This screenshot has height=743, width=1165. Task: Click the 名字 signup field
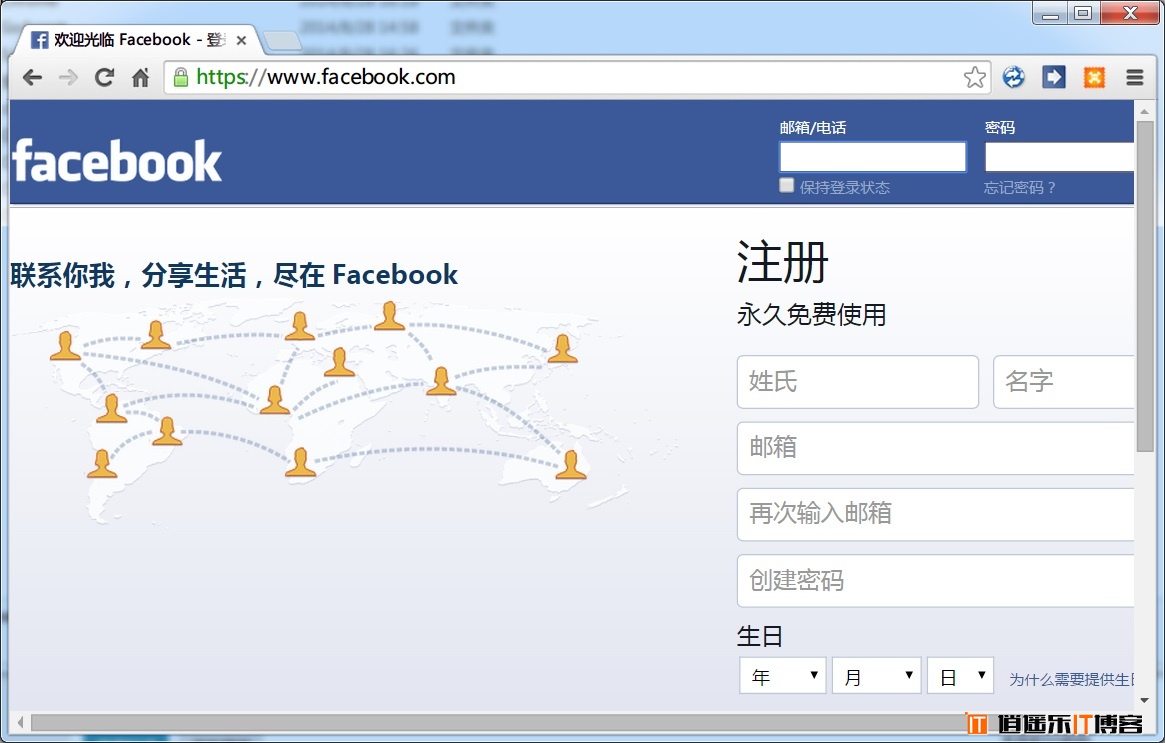[x=1064, y=382]
